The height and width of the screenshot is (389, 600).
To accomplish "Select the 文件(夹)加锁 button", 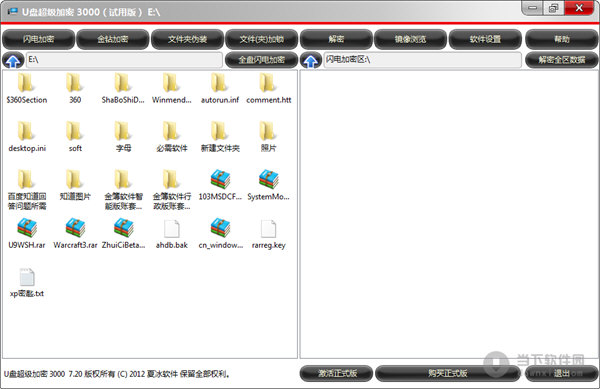I will pyautogui.click(x=262, y=39).
